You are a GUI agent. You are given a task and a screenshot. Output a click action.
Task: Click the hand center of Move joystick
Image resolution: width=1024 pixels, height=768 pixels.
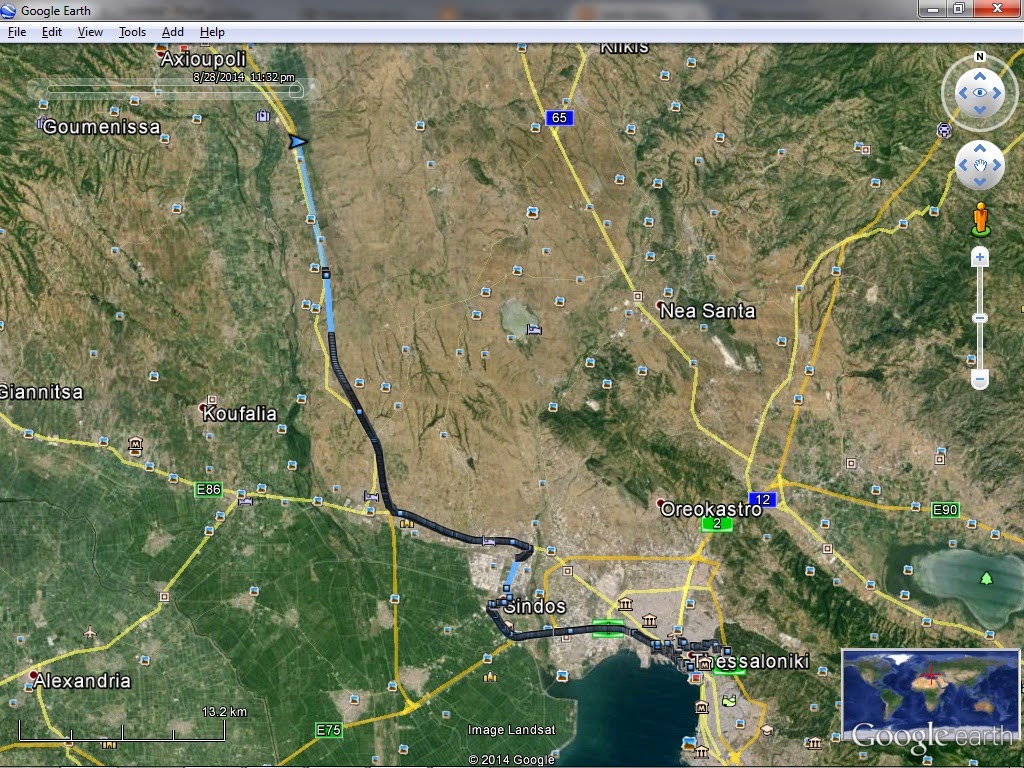coord(980,165)
